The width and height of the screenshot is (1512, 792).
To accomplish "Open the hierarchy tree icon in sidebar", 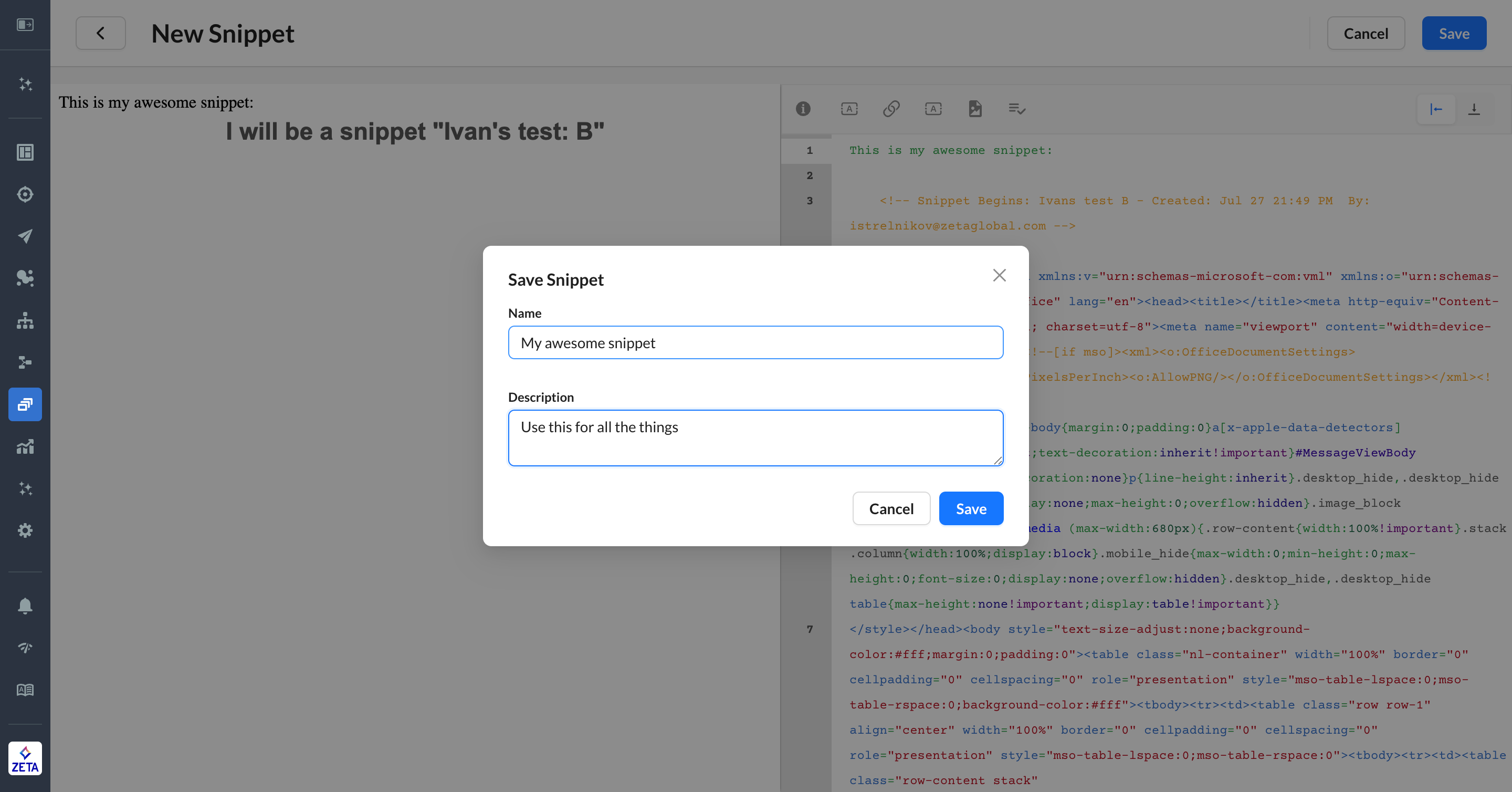I will click(25, 320).
